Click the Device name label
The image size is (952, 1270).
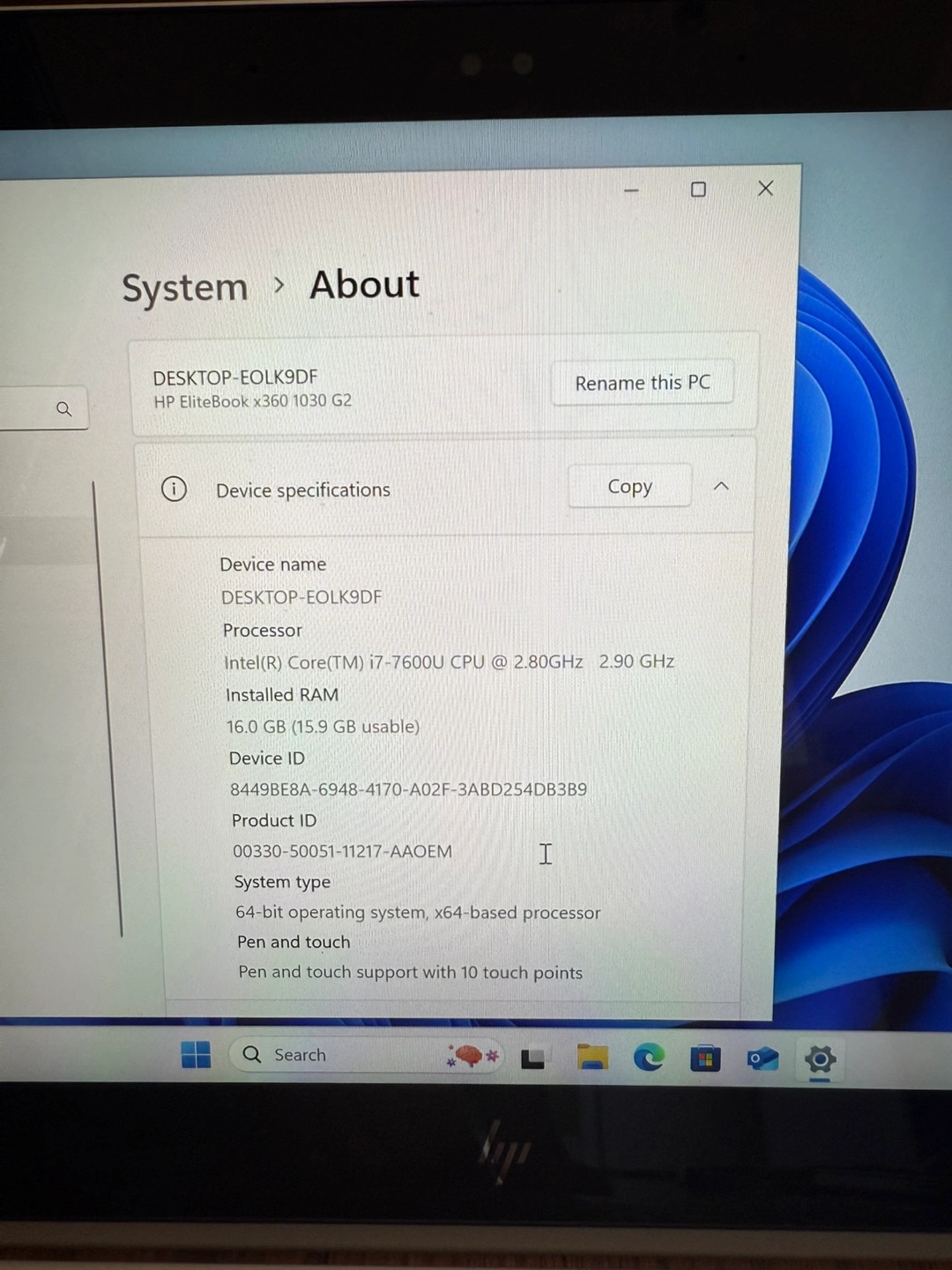pos(273,564)
